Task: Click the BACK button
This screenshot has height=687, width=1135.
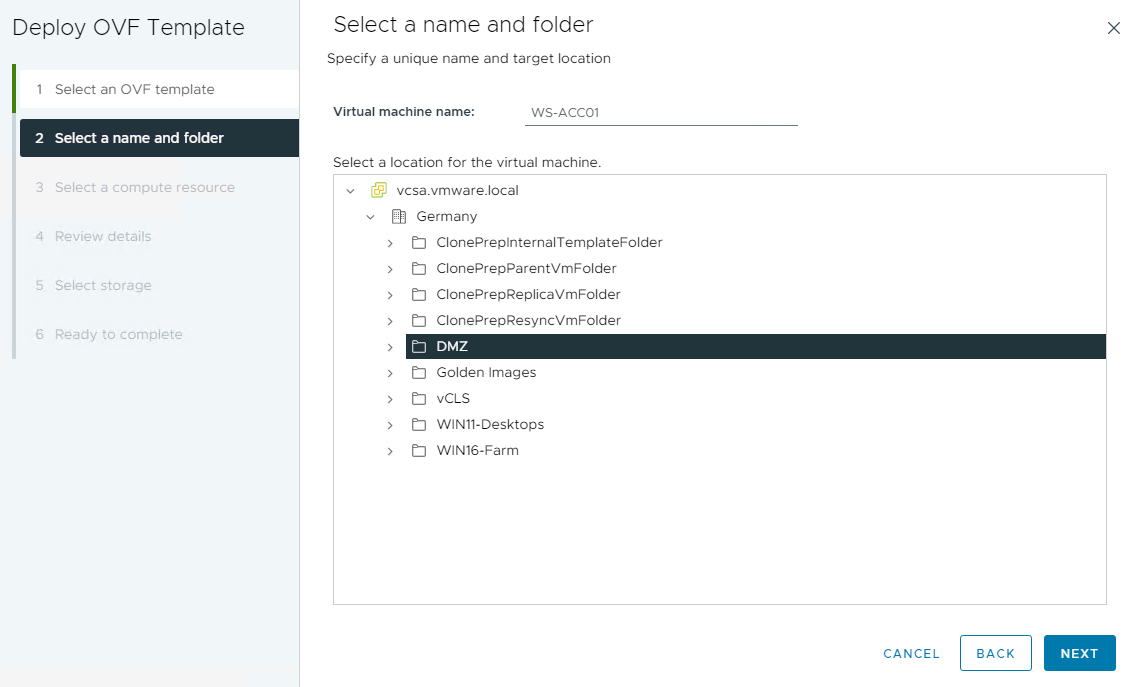Action: 995,653
